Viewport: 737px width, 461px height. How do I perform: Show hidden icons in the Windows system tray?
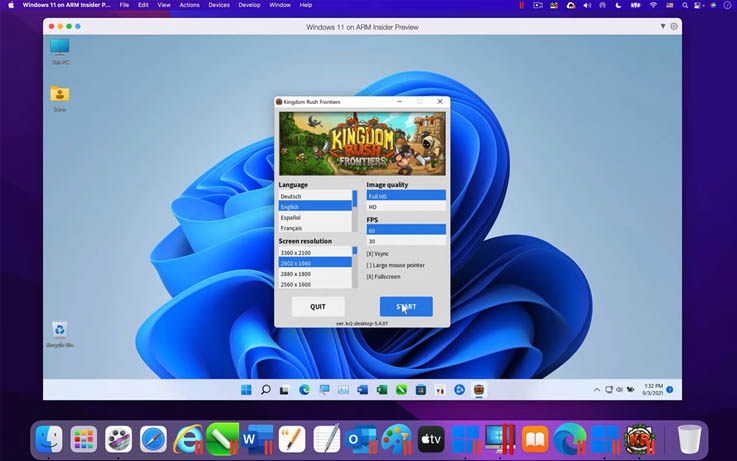tap(596, 390)
